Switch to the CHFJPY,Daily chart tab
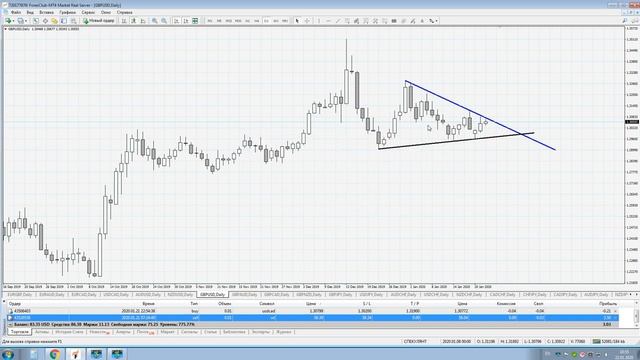The width and height of the screenshot is (640, 360). pyautogui.click(x=534, y=294)
